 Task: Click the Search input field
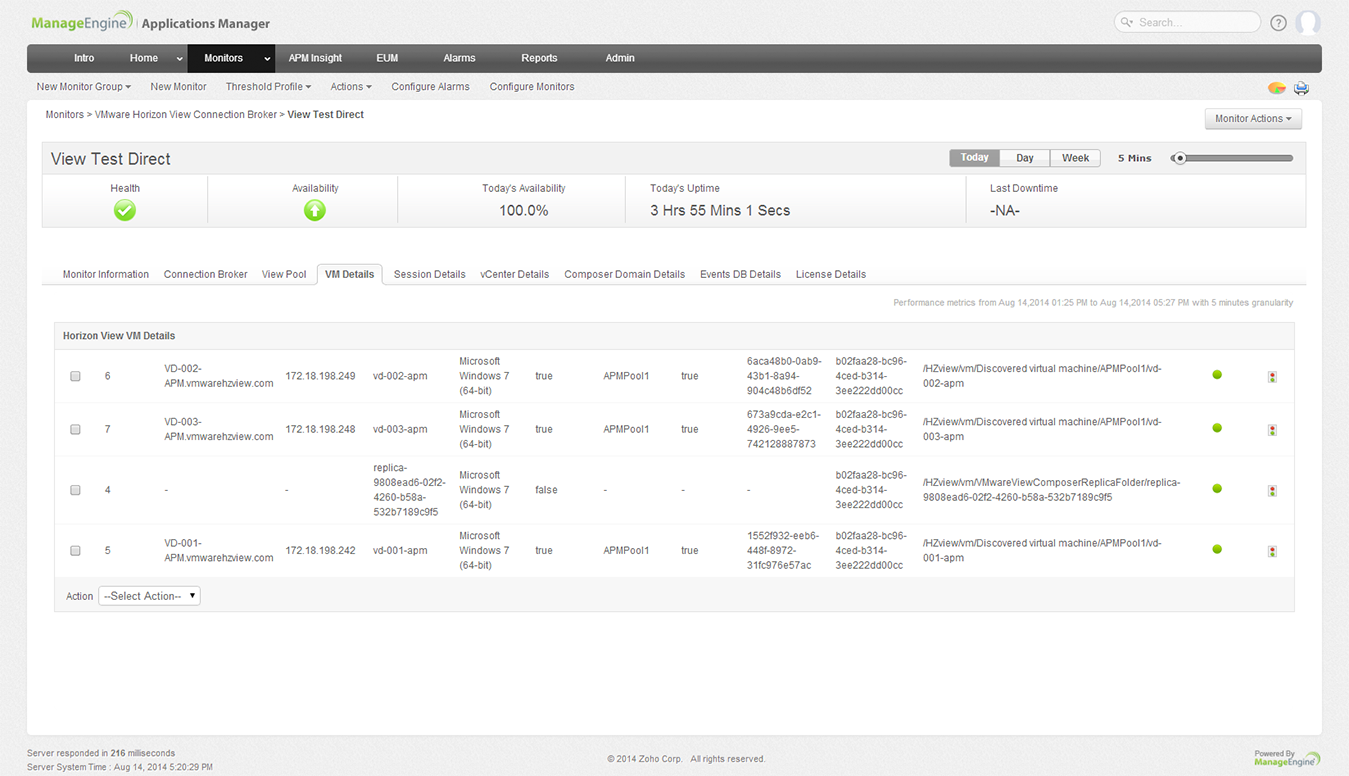[x=1188, y=22]
